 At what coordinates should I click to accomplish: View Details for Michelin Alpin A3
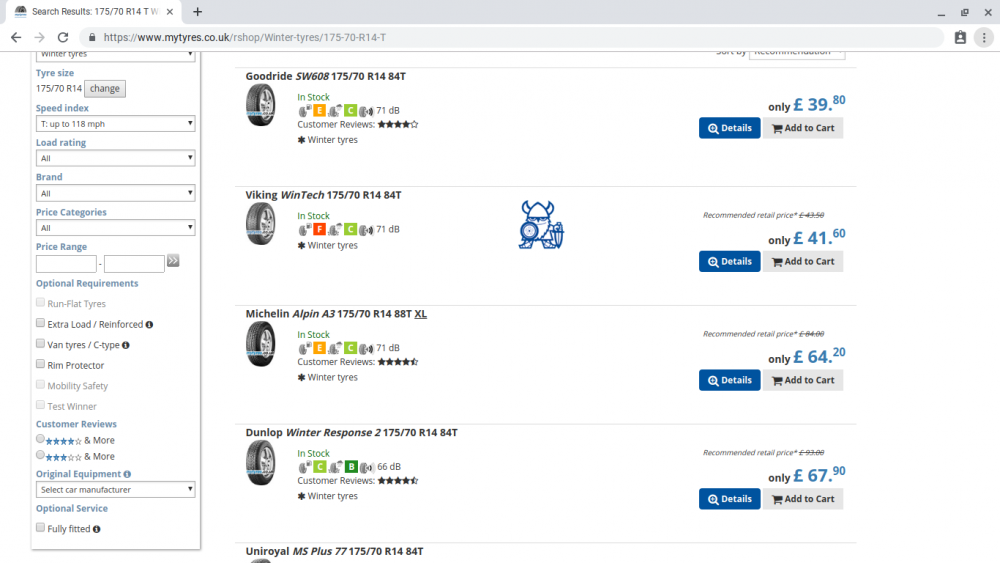(x=730, y=380)
